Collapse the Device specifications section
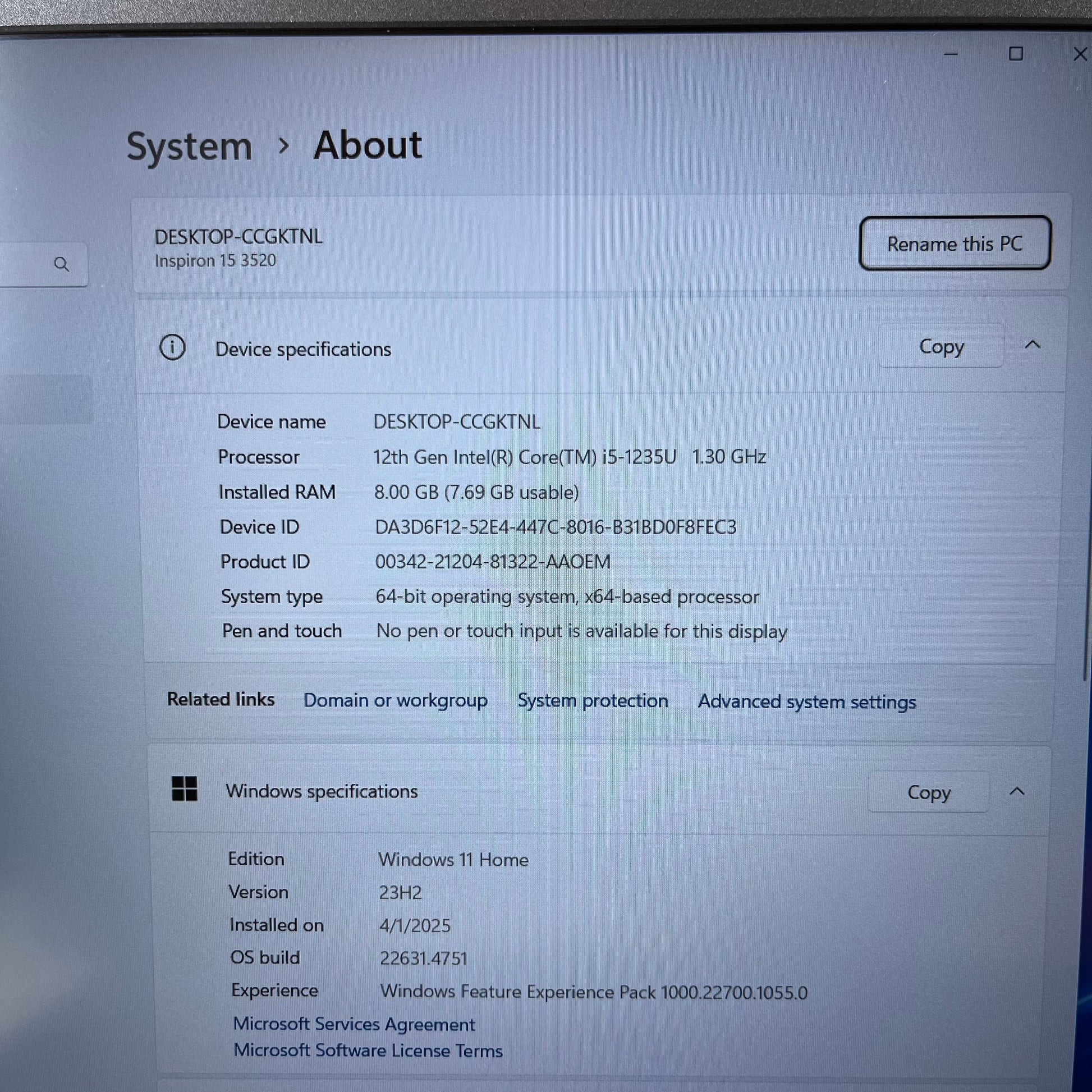Image resolution: width=1092 pixels, height=1092 pixels. coord(1033,344)
